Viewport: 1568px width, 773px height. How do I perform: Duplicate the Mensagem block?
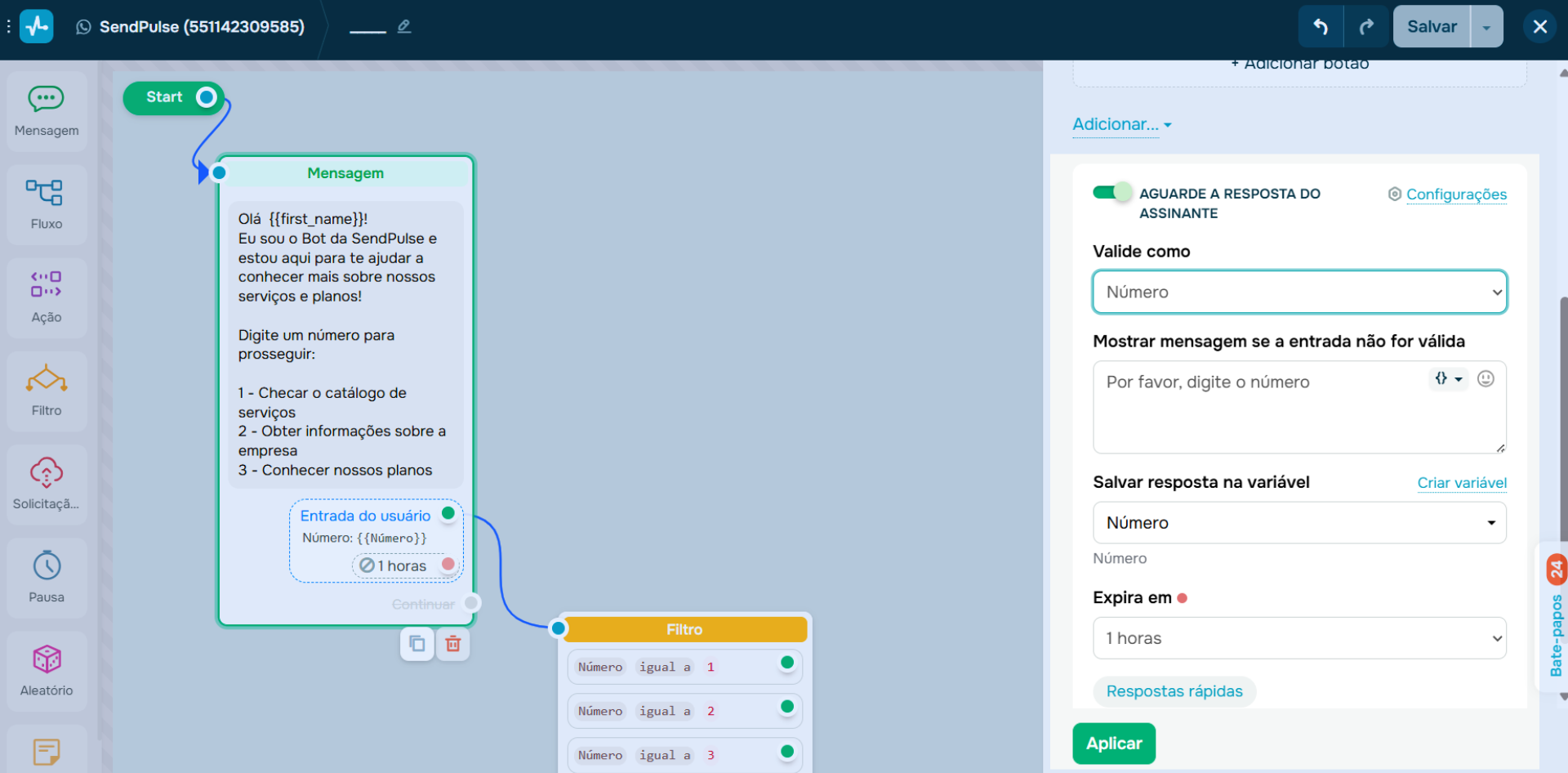tap(417, 644)
